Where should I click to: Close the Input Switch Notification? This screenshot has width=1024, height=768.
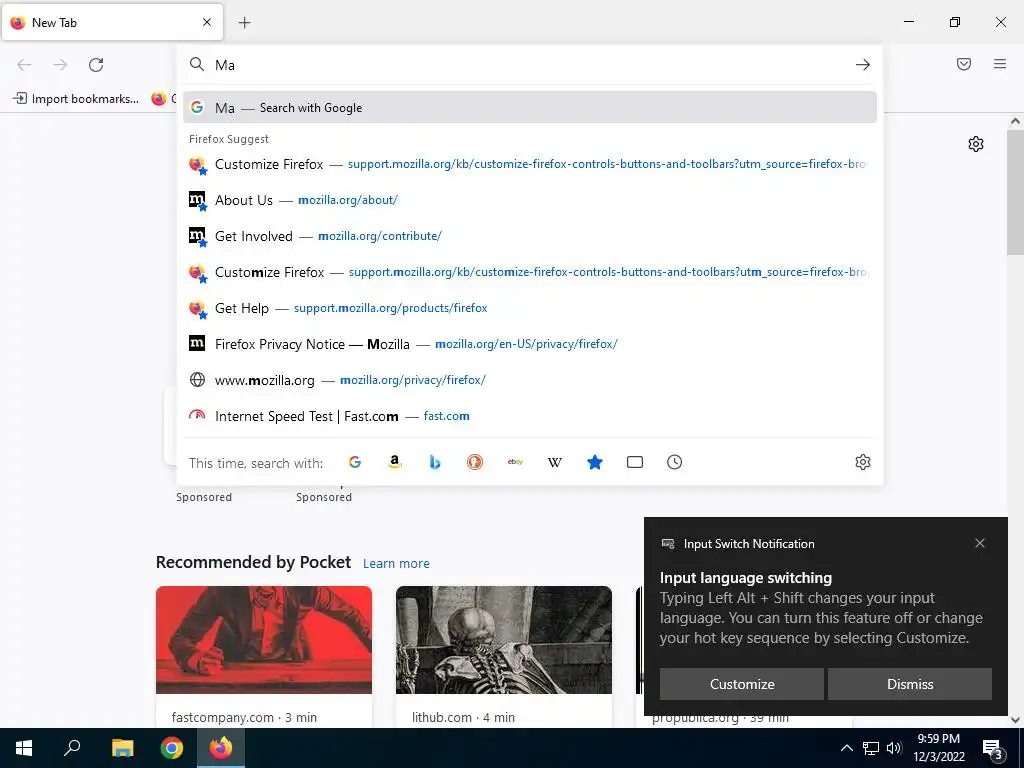[980, 543]
